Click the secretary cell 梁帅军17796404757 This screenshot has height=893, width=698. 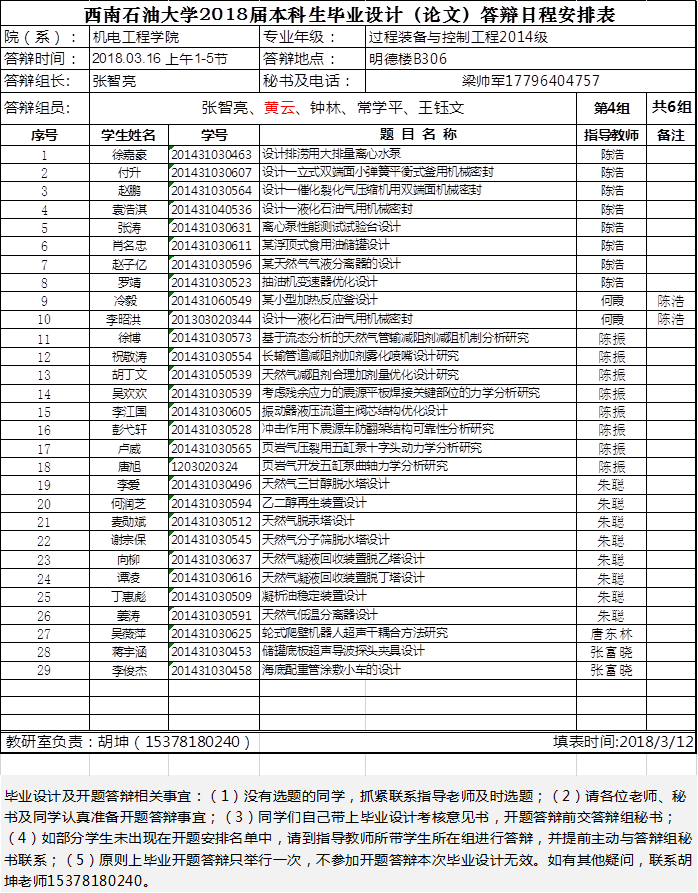click(x=530, y=81)
